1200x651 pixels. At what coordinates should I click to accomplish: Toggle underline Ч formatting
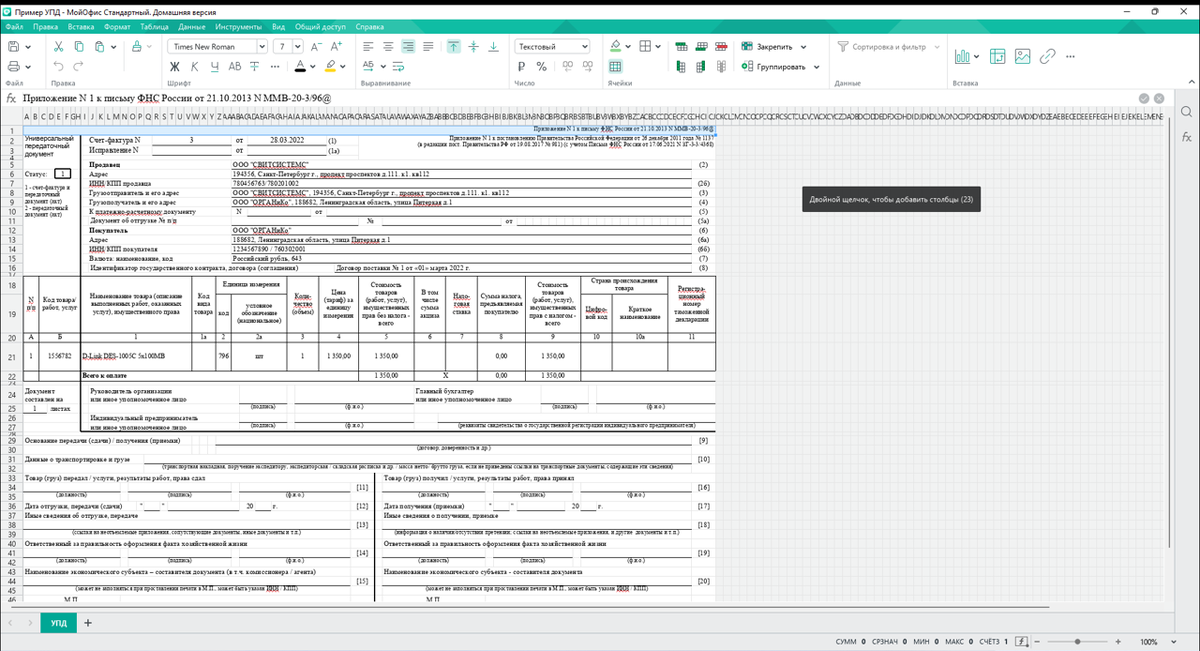[x=215, y=66]
